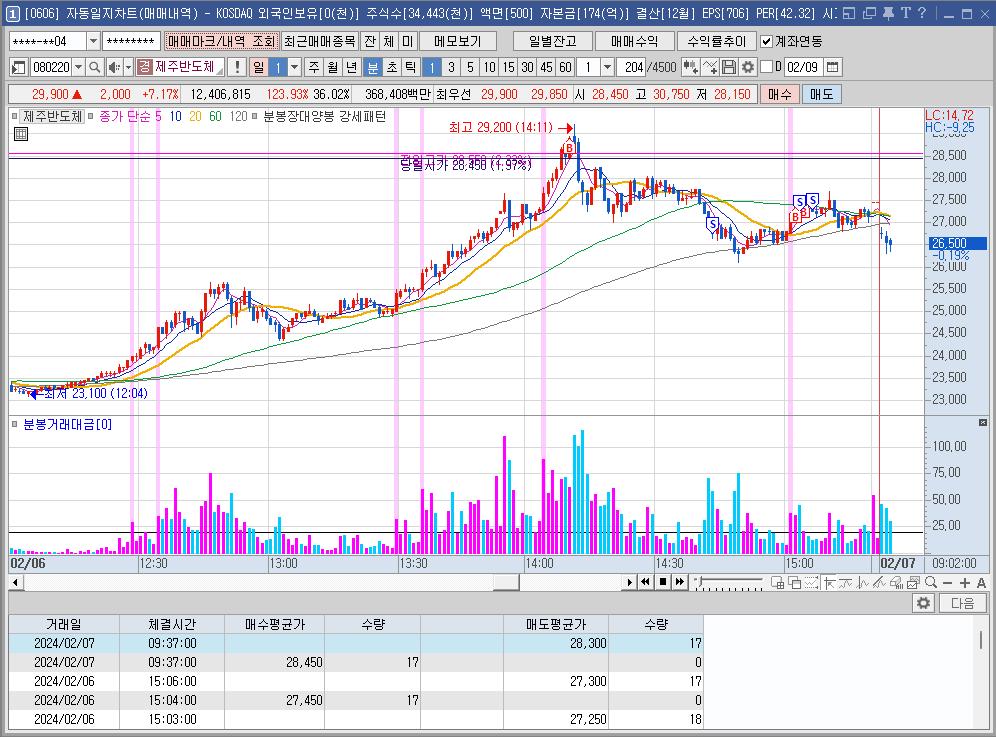Select 월 monthly period toggle

click(333, 67)
